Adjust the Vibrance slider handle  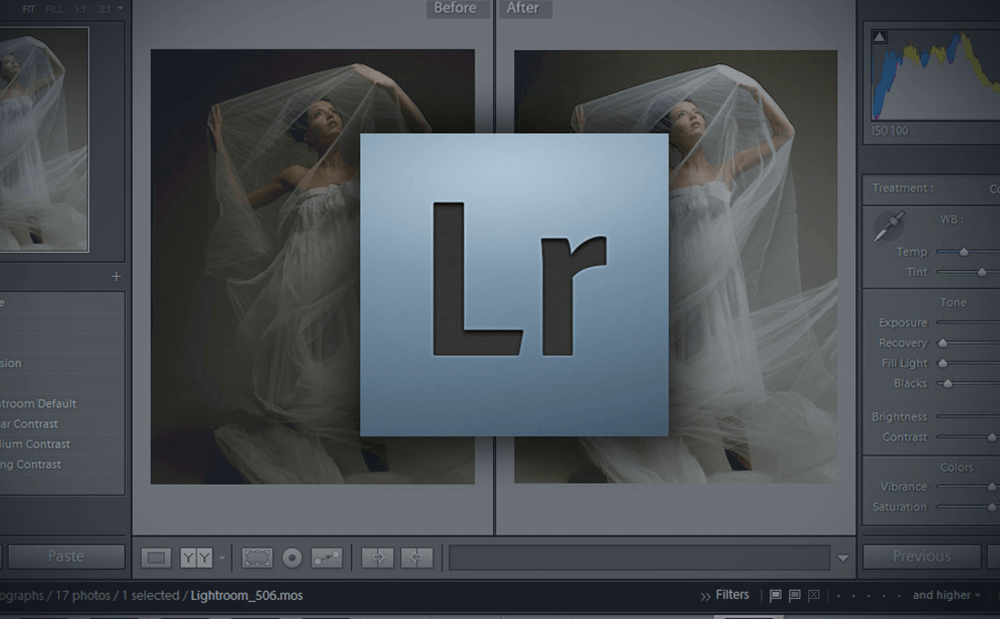992,487
